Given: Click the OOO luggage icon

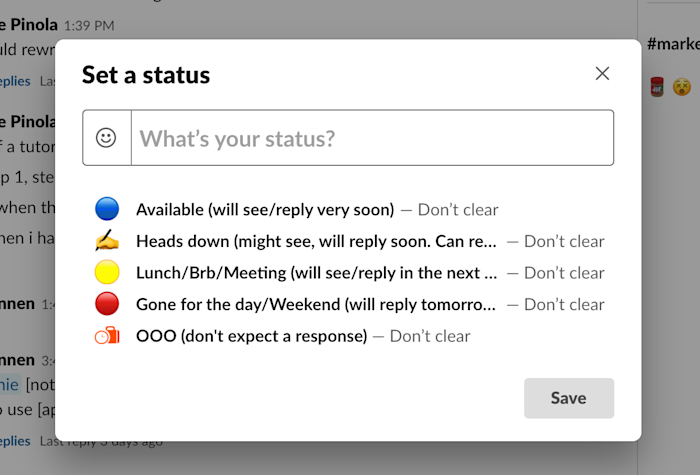Looking at the screenshot, I should (x=107, y=336).
